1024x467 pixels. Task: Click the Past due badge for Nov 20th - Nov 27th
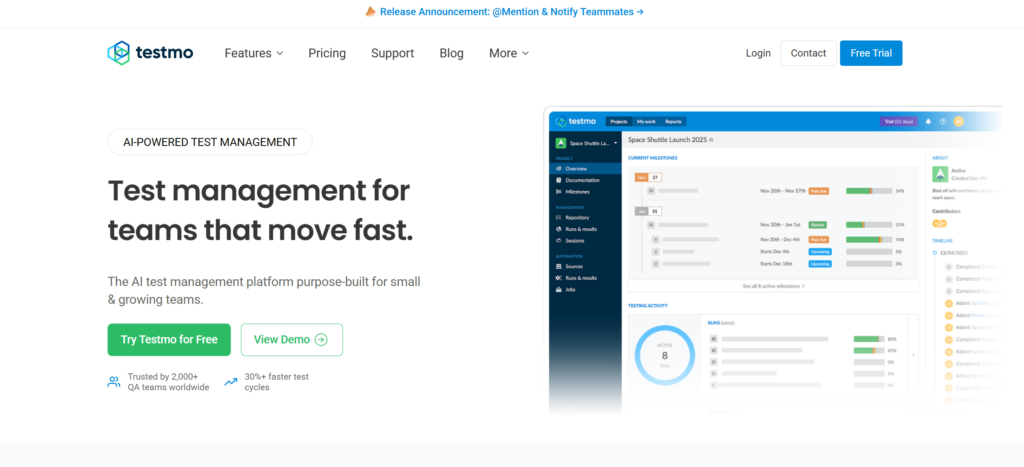click(x=819, y=191)
